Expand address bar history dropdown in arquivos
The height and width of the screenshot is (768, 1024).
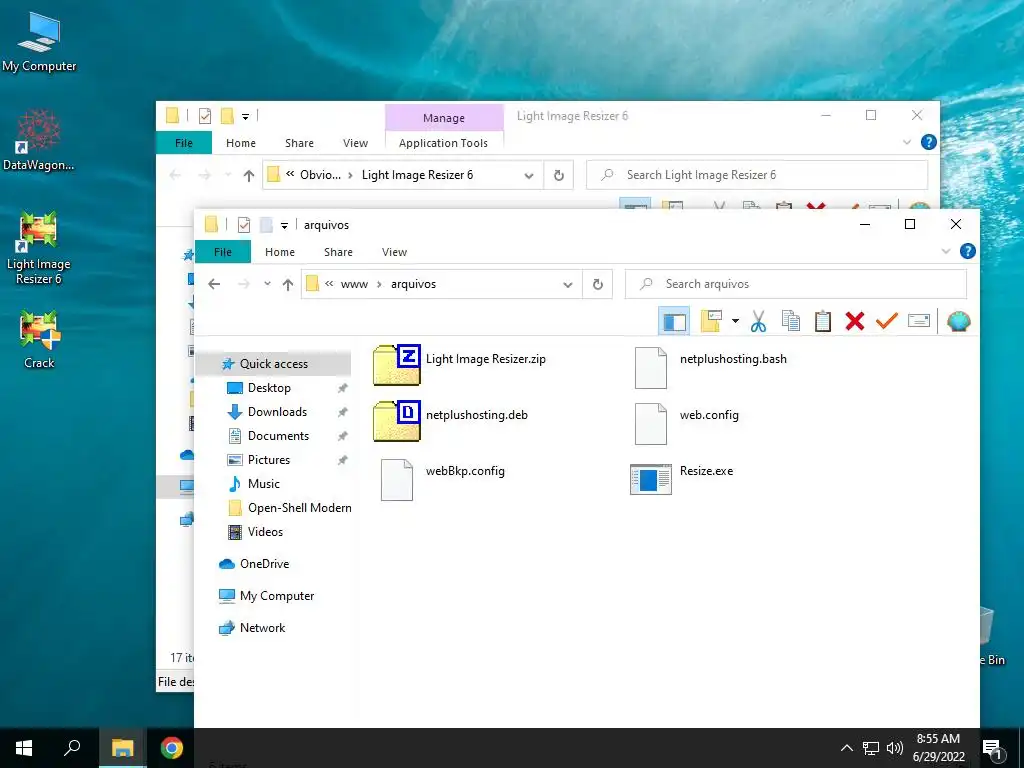tap(568, 285)
